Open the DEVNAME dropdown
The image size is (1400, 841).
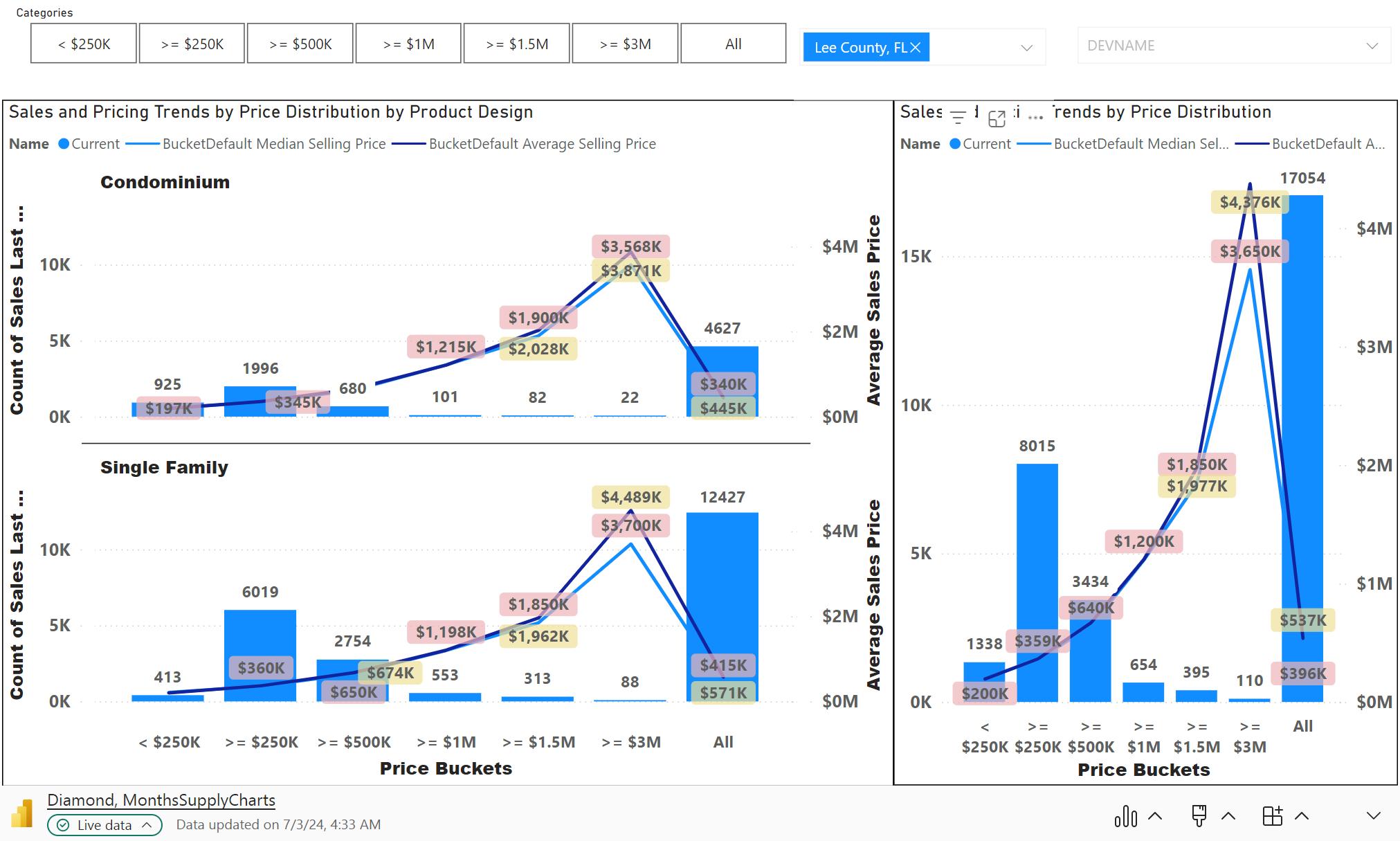[x=1371, y=46]
